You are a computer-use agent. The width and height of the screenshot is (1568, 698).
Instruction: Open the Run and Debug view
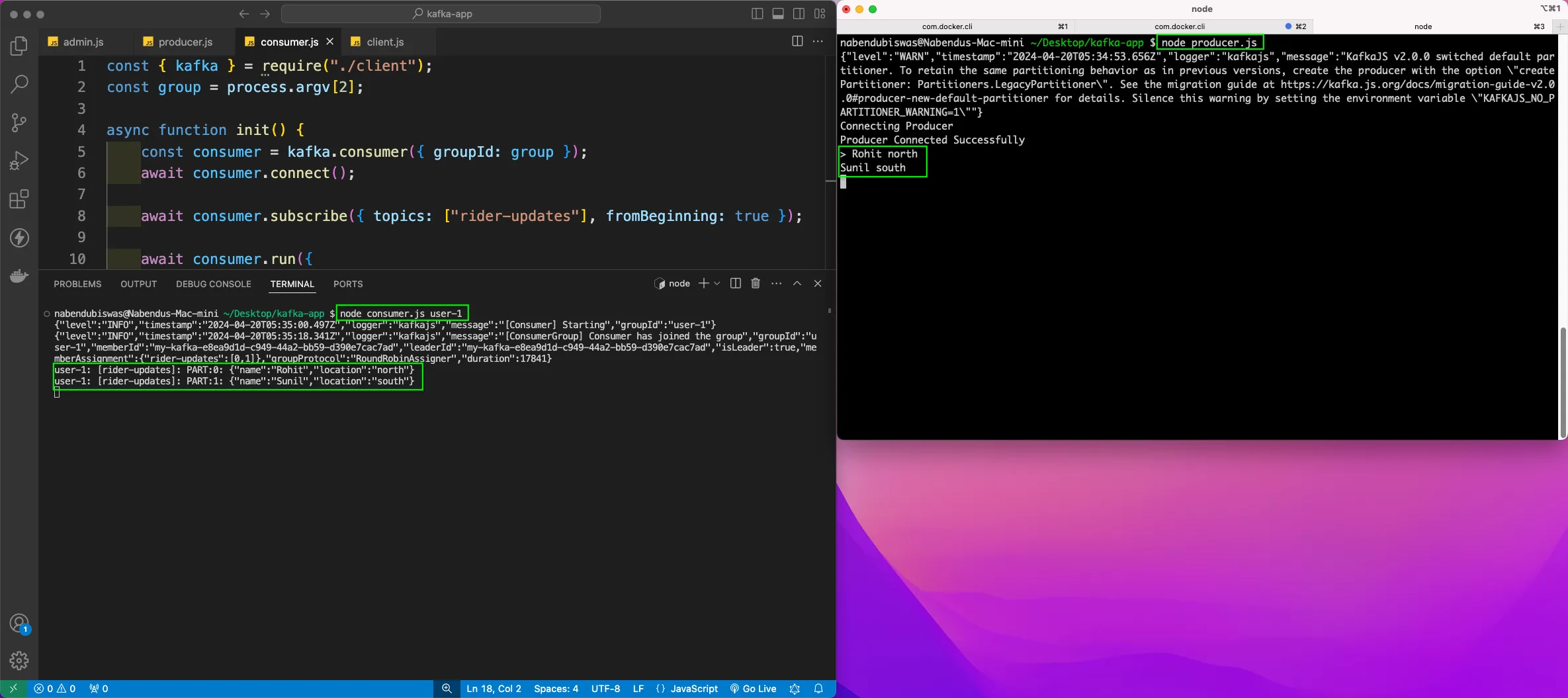point(19,161)
